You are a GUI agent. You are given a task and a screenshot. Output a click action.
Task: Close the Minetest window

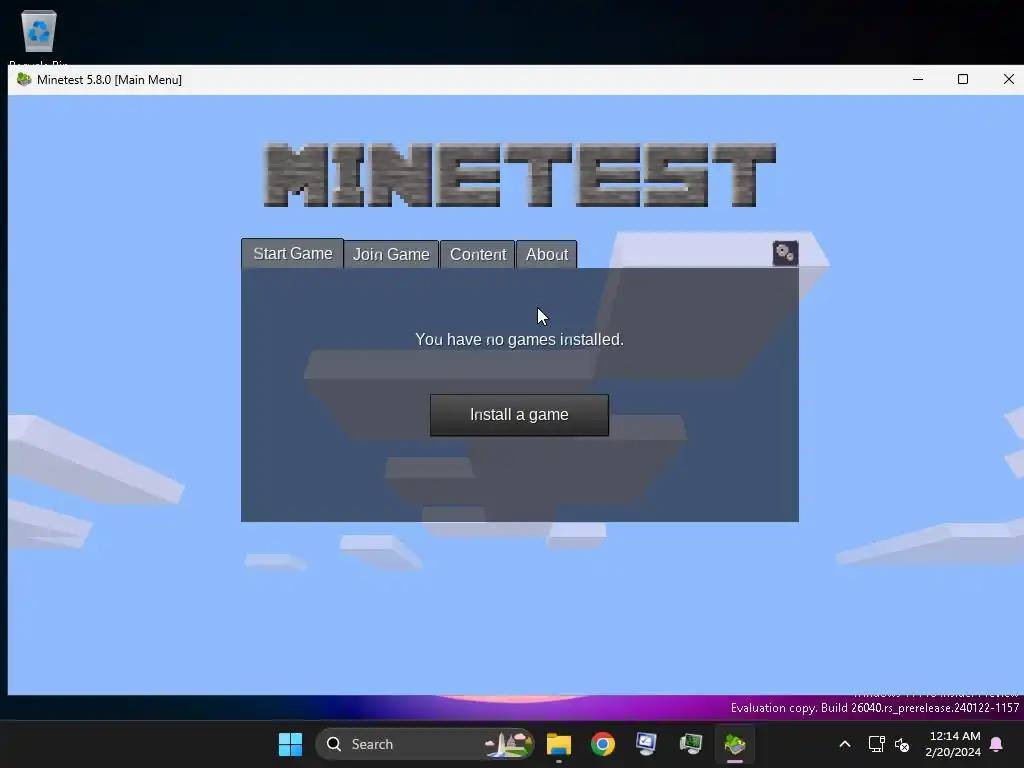[1008, 80]
